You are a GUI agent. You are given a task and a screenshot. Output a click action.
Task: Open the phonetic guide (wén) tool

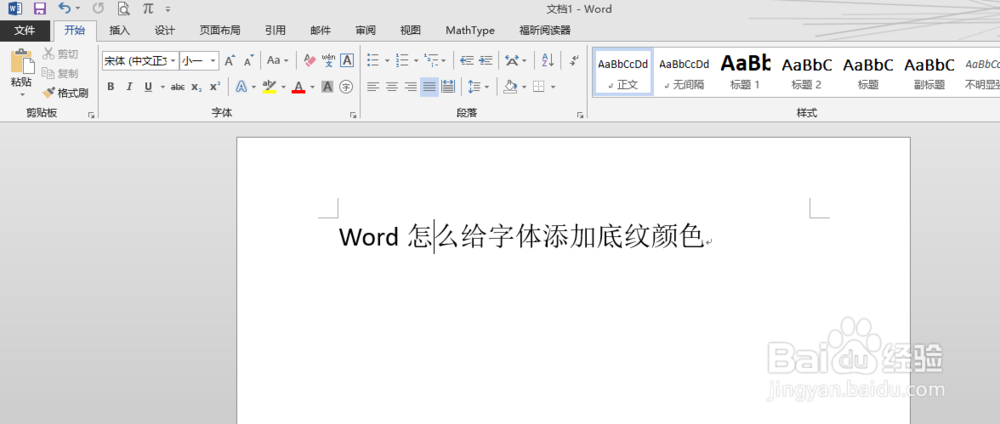click(328, 61)
